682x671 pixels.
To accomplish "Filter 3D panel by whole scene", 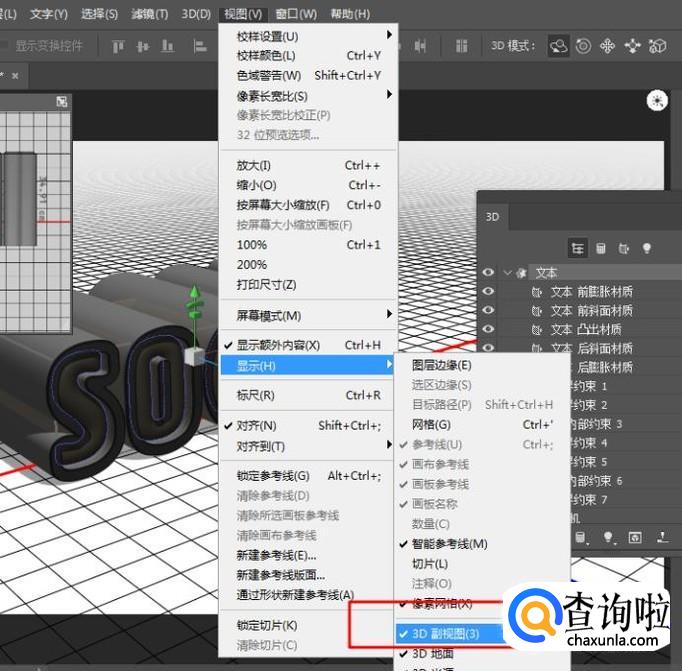I will point(577,248).
